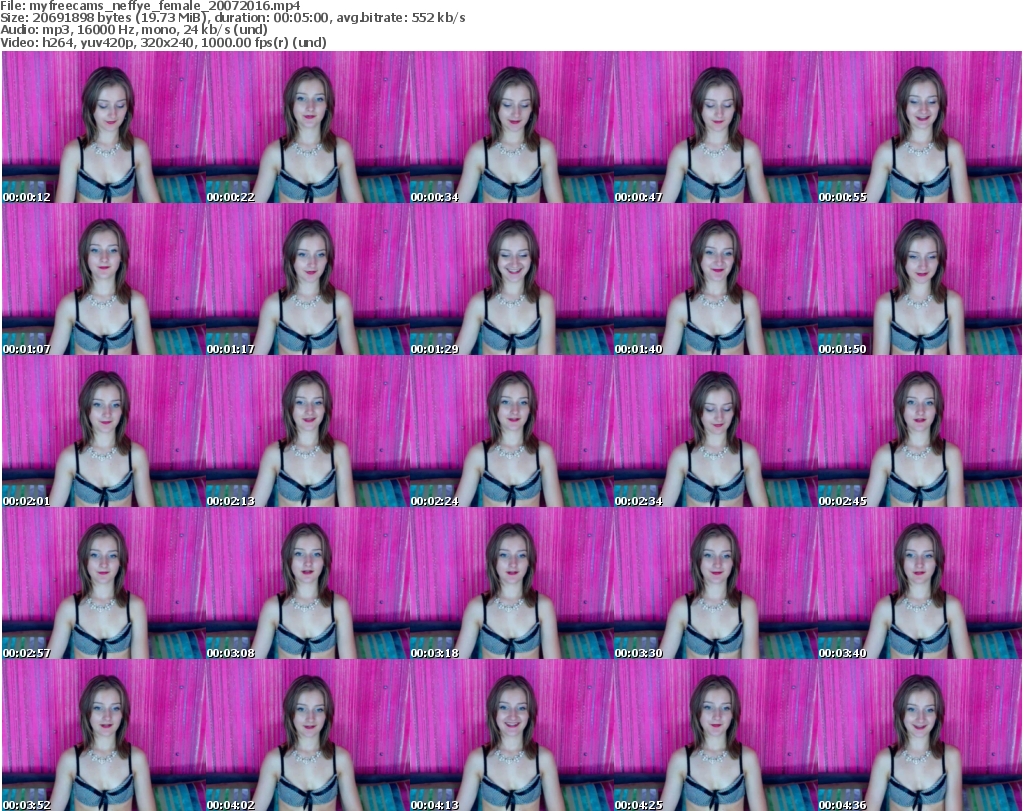1024x811 pixels.
Task: Click the "Audio: mp3, 16000 Hz" line
Action: (x=134, y=29)
